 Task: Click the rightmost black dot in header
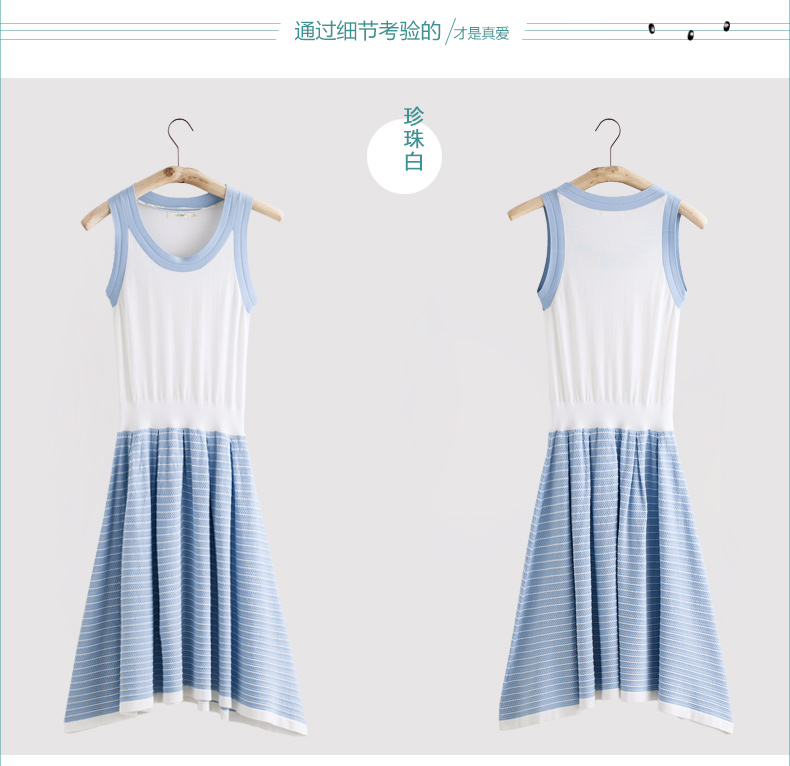[x=727, y=26]
